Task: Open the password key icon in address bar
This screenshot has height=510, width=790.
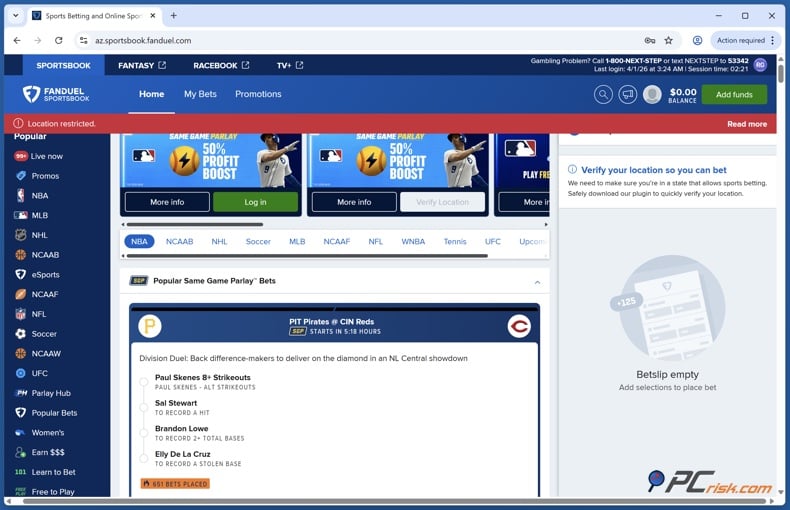Action: click(649, 40)
